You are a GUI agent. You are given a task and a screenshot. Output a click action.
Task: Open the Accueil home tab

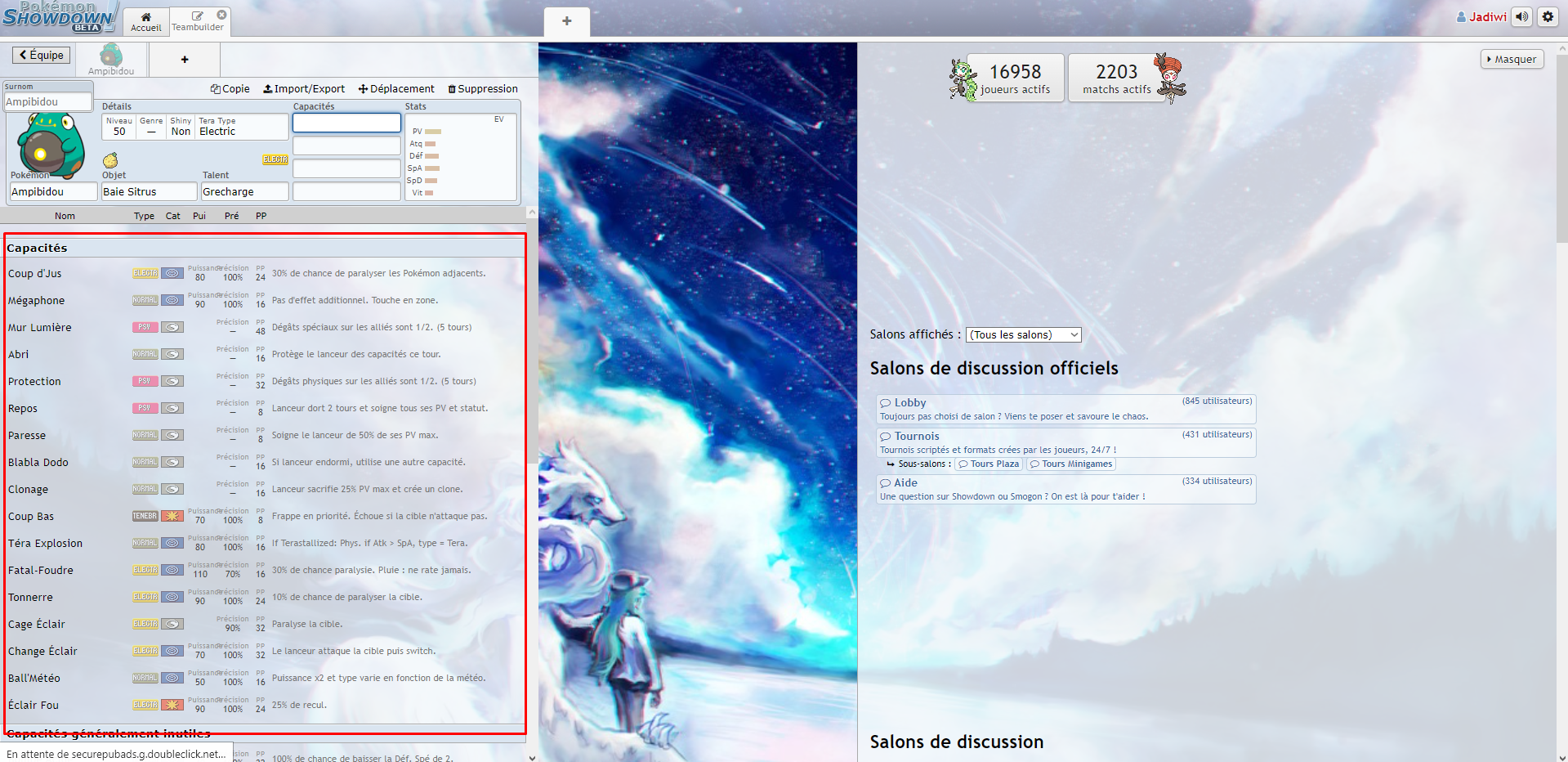coord(146,21)
